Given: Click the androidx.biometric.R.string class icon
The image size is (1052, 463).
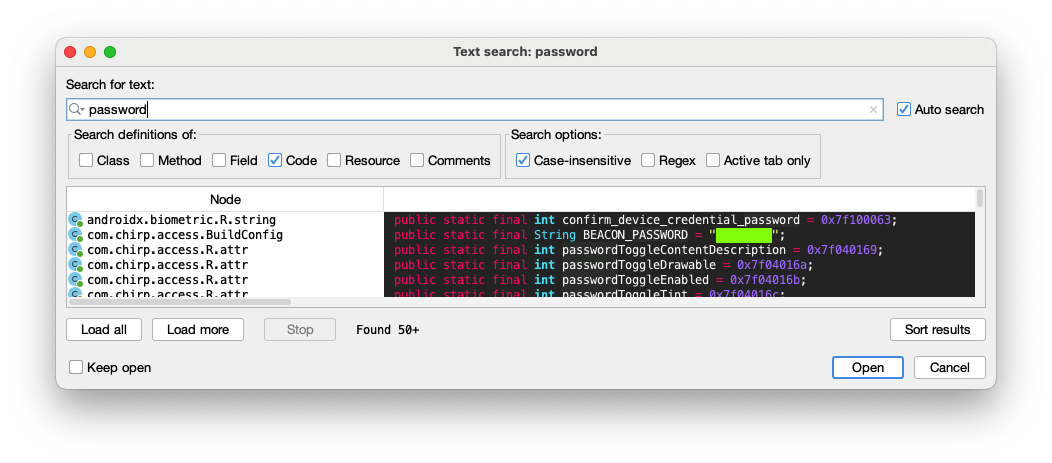Looking at the screenshot, I should [x=75, y=220].
